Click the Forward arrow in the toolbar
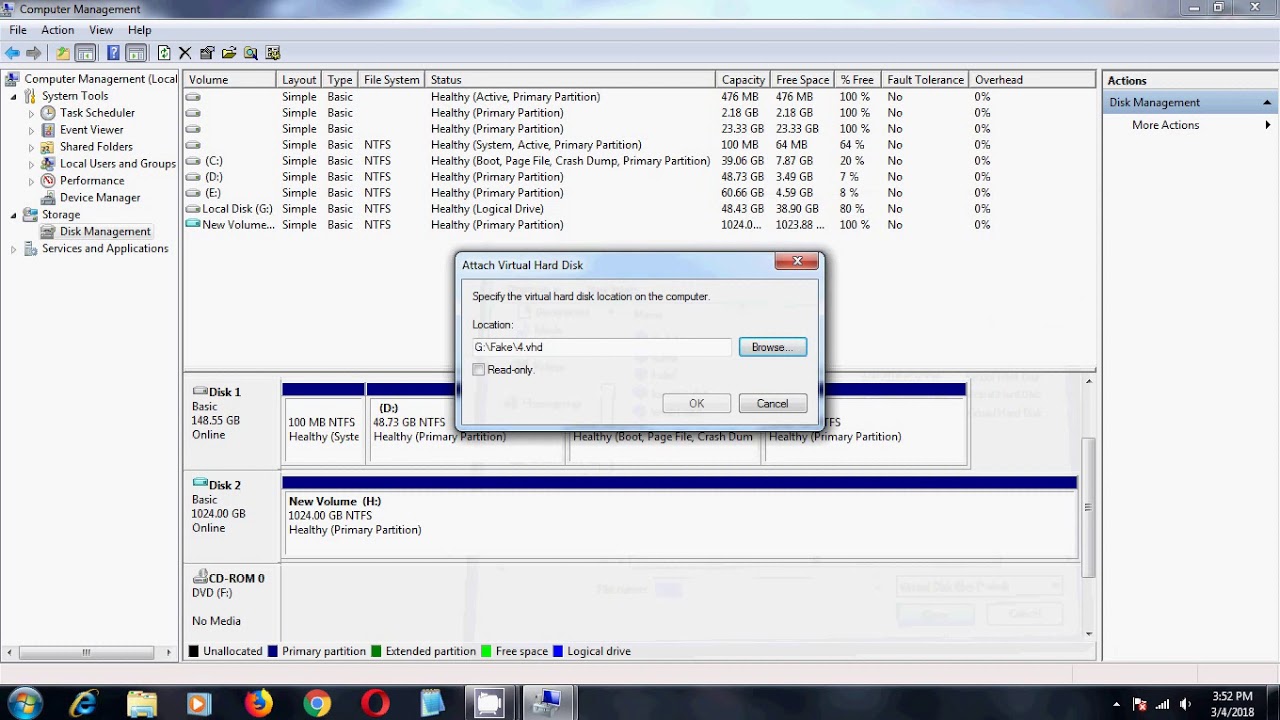This screenshot has width=1280, height=720. 34,53
